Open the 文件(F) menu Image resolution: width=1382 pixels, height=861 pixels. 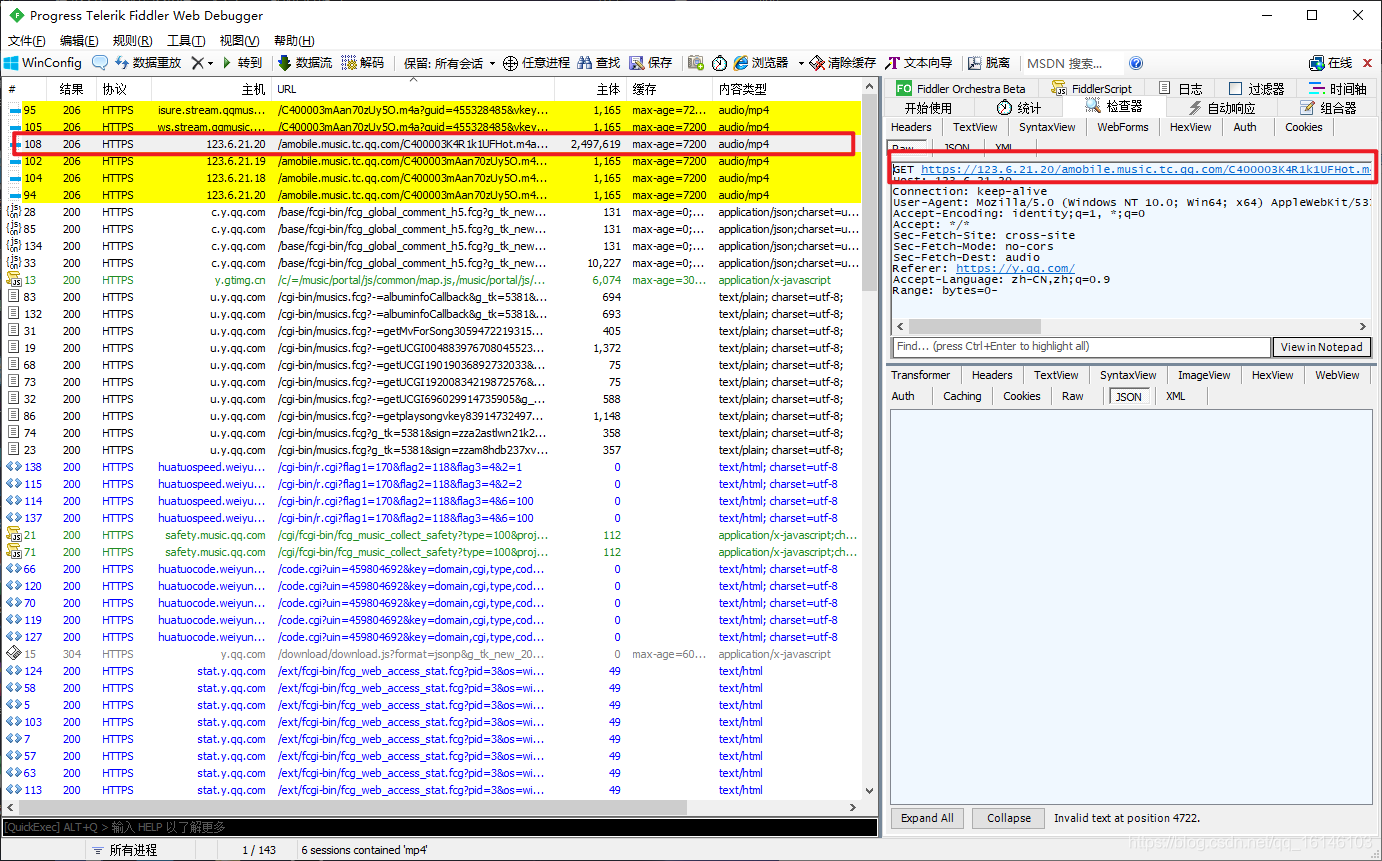pyautogui.click(x=27, y=41)
